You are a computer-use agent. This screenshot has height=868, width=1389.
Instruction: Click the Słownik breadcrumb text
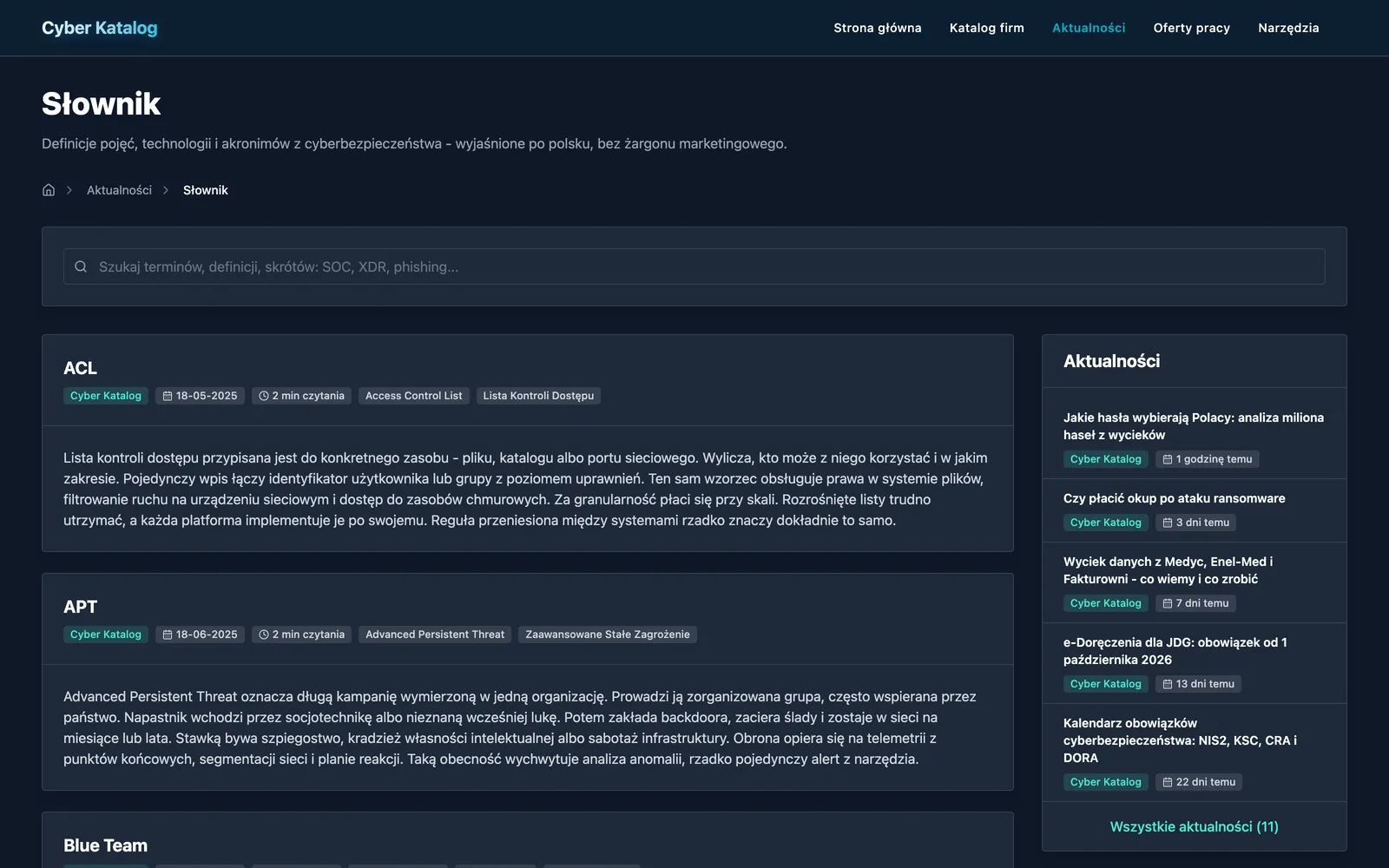coord(206,190)
